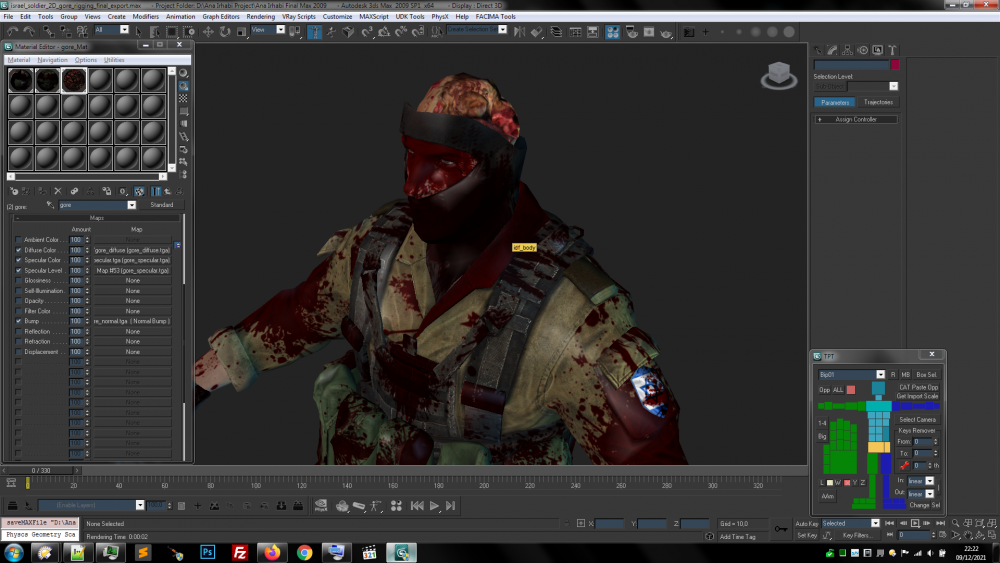Launch Photoshop from the taskbar

208,551
